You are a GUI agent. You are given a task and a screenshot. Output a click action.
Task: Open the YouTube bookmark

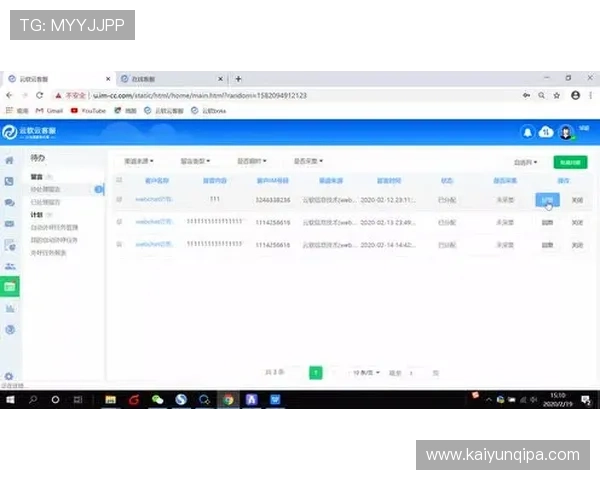tap(88, 111)
